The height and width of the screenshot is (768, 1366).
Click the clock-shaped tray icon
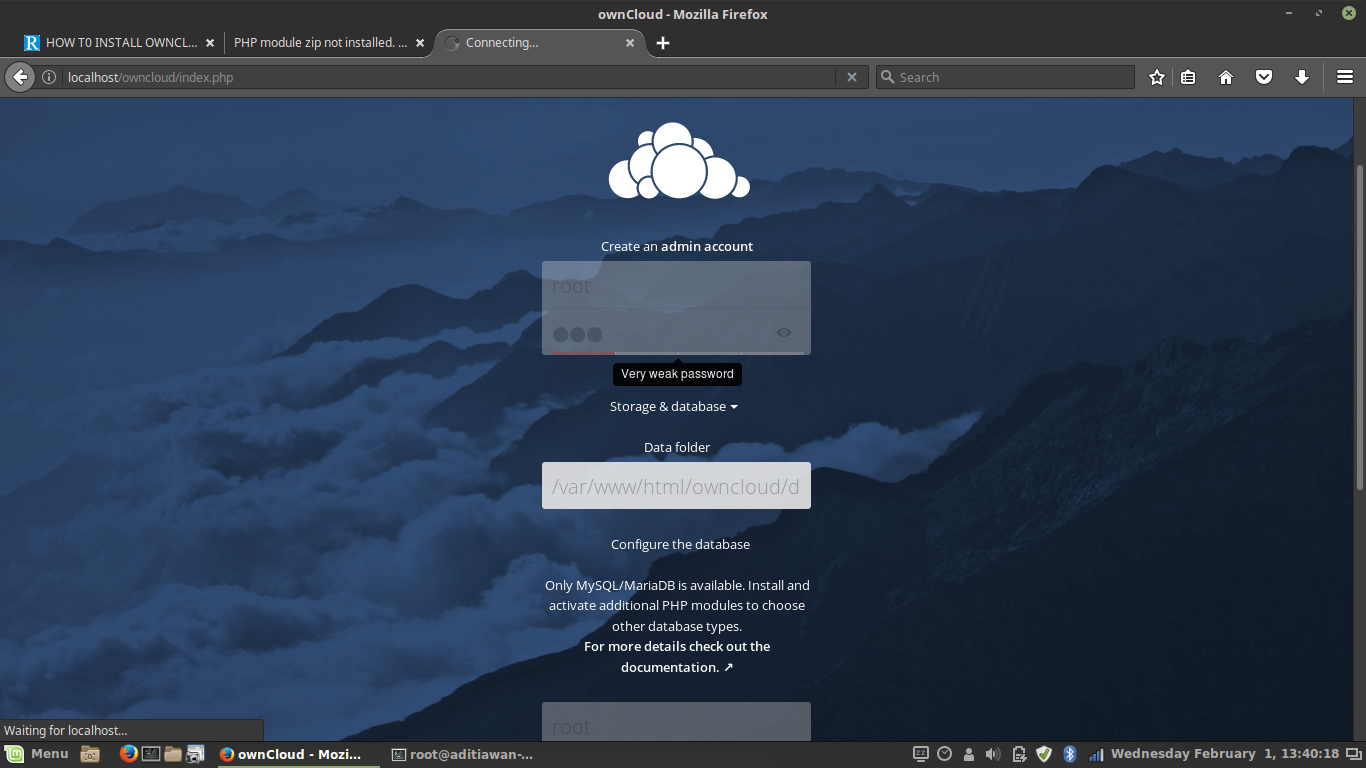[945, 754]
